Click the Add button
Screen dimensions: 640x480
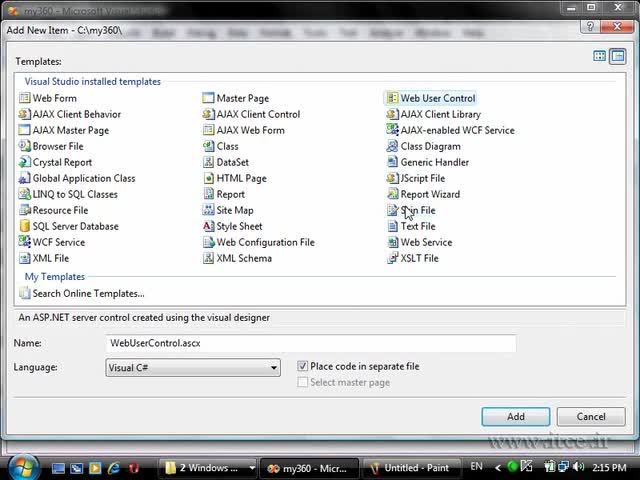(x=516, y=416)
